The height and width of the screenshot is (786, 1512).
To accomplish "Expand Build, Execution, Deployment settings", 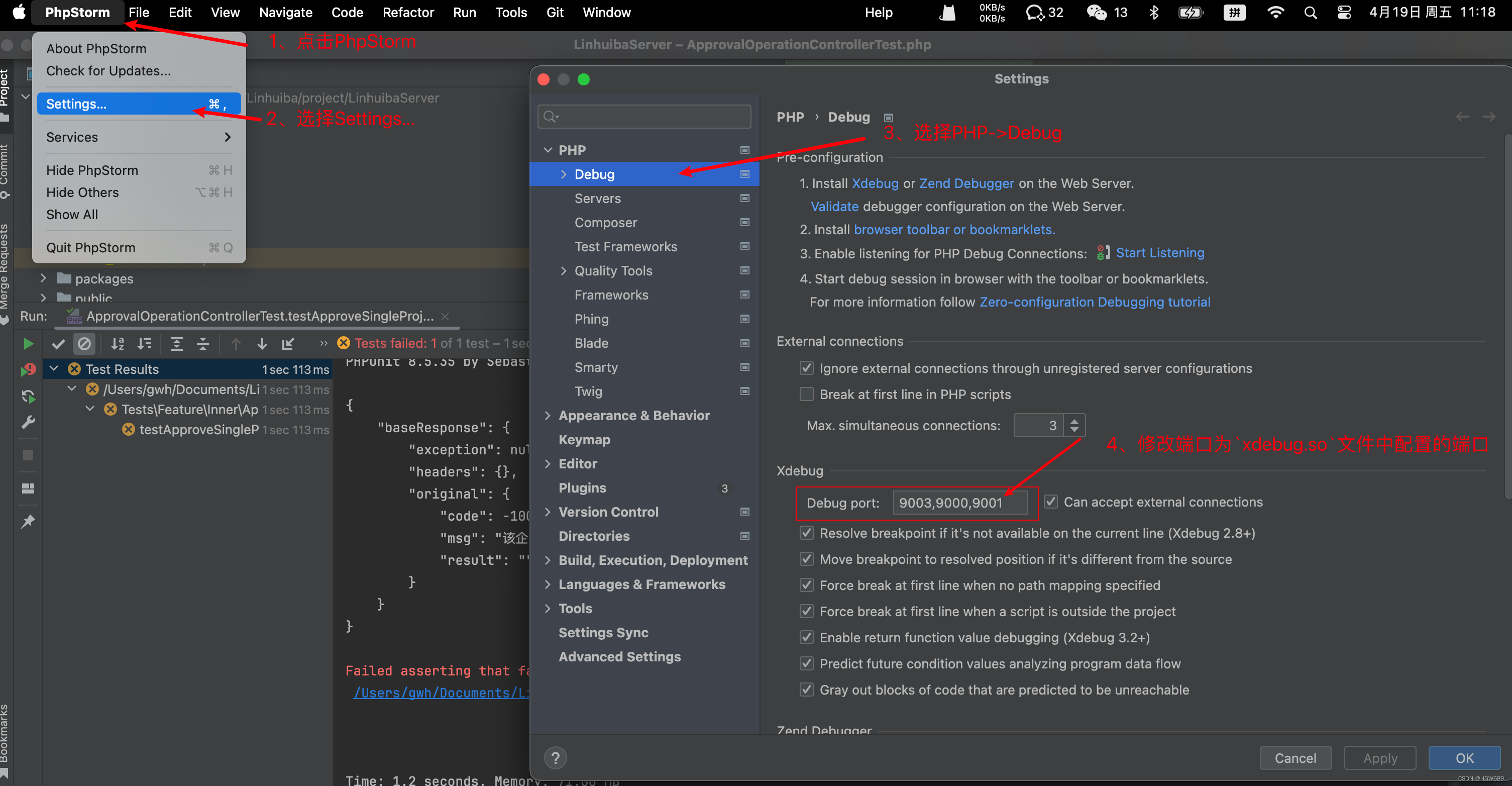I will tap(548, 560).
